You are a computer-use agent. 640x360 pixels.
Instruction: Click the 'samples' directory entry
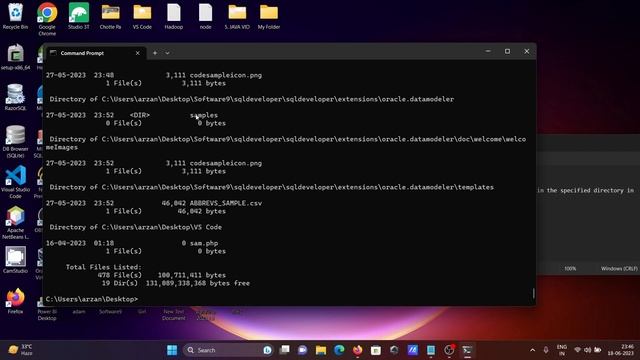(204, 115)
